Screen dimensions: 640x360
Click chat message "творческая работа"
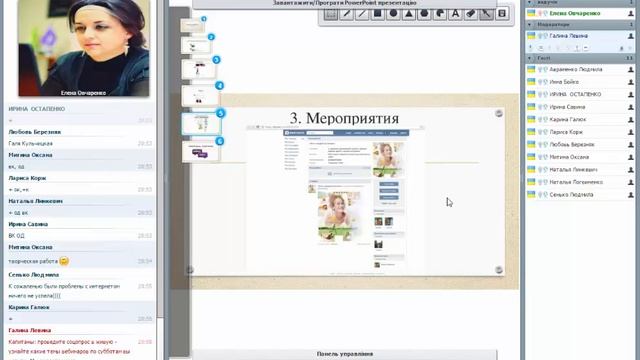tap(33, 261)
